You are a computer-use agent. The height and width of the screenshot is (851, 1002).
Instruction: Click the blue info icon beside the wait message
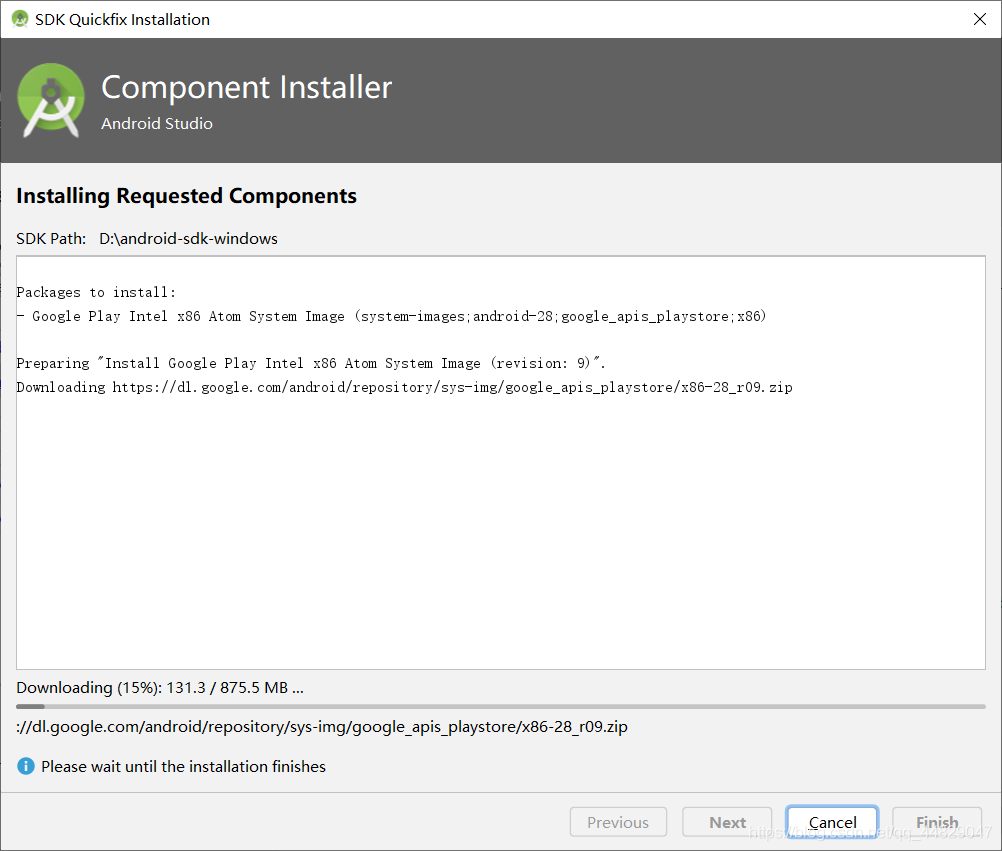point(26,766)
